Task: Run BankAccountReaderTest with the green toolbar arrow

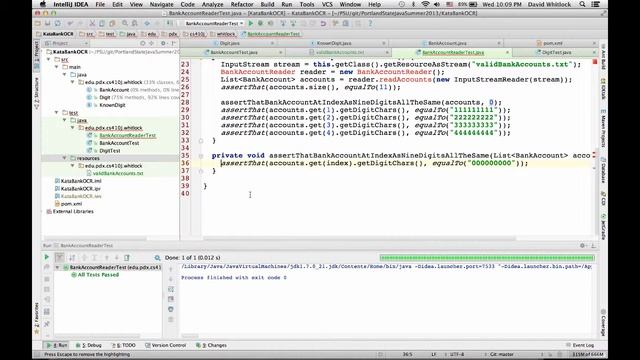Action: (x=251, y=23)
